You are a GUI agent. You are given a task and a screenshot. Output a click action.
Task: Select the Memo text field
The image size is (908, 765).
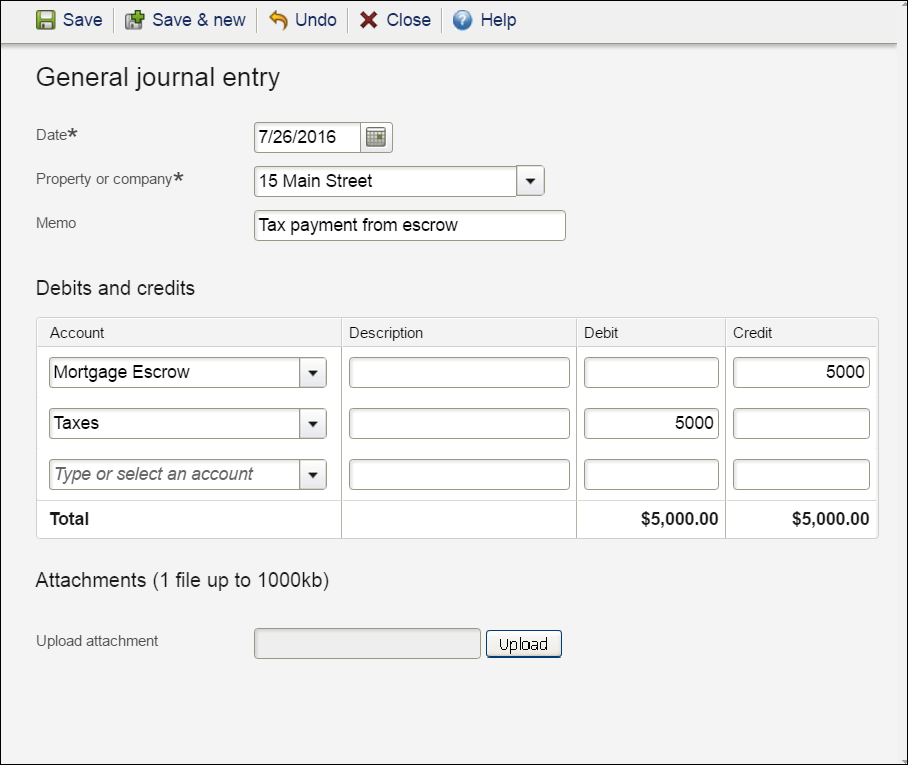click(409, 225)
